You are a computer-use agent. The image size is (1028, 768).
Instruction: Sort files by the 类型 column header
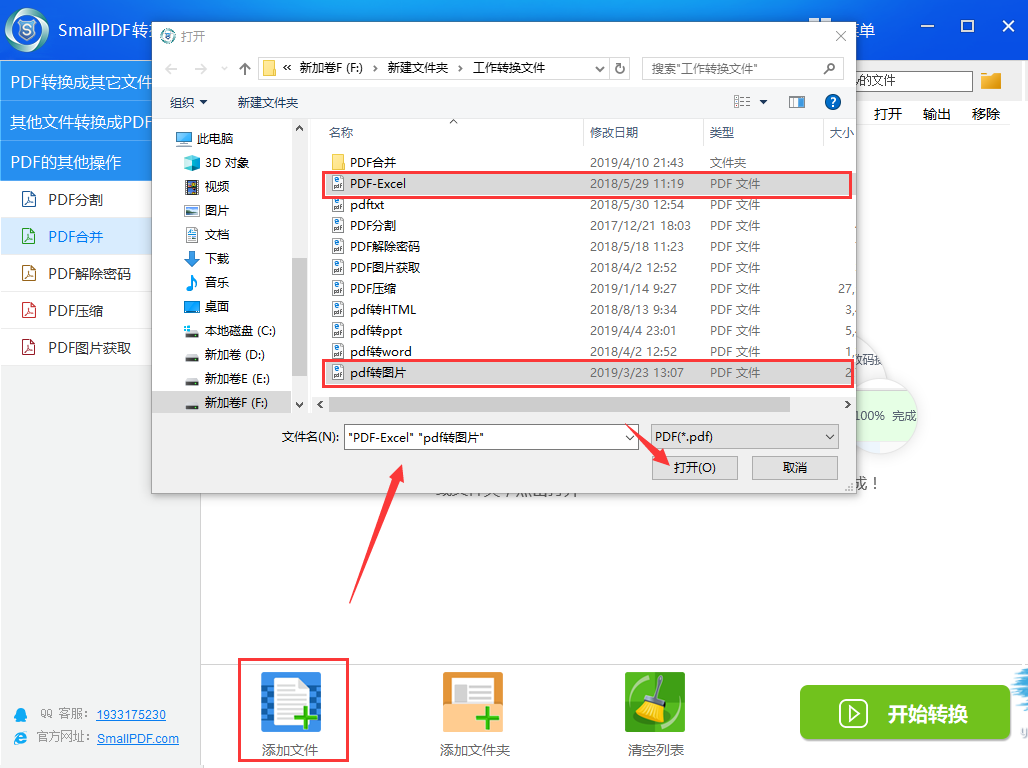tap(721, 132)
